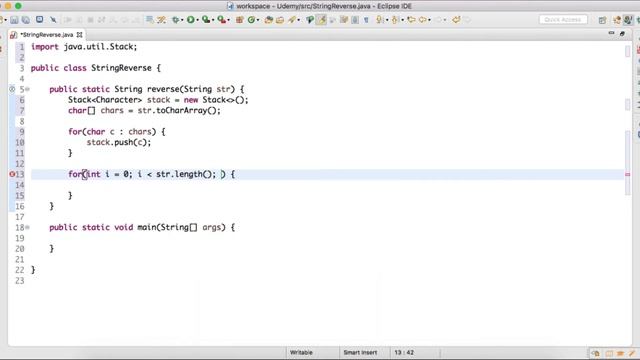Viewport: 640px width, 360px height.
Task: Click the Open Type toolbar icon
Action: click(268, 20)
